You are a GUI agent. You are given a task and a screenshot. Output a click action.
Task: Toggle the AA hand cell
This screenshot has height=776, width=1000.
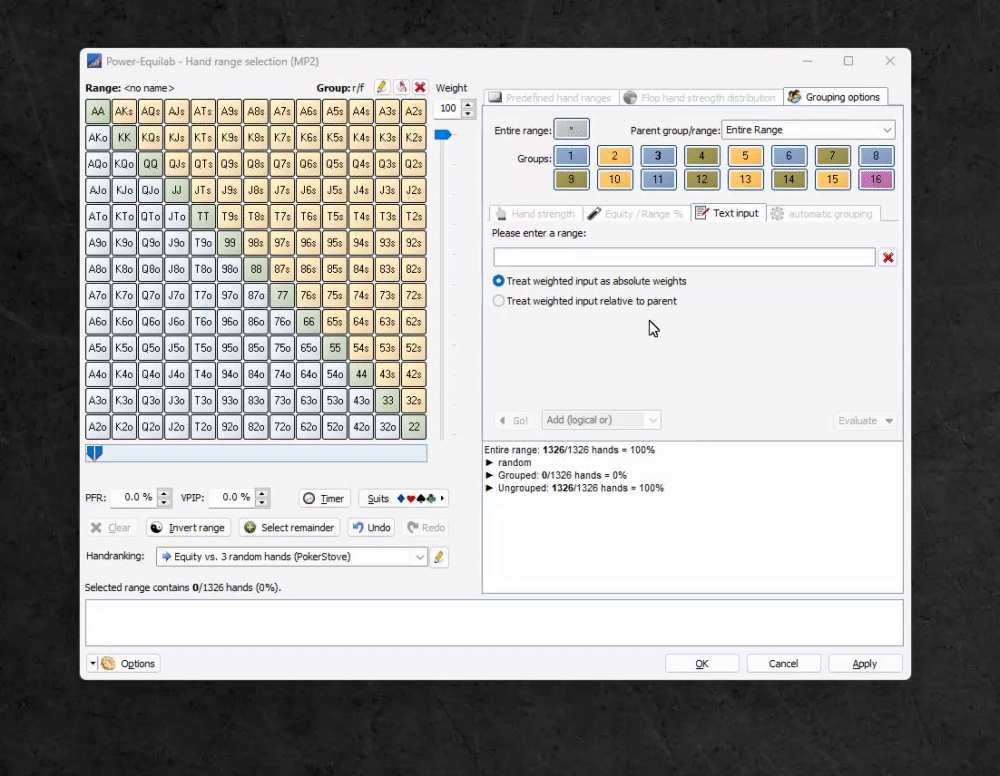pyautogui.click(x=98, y=112)
